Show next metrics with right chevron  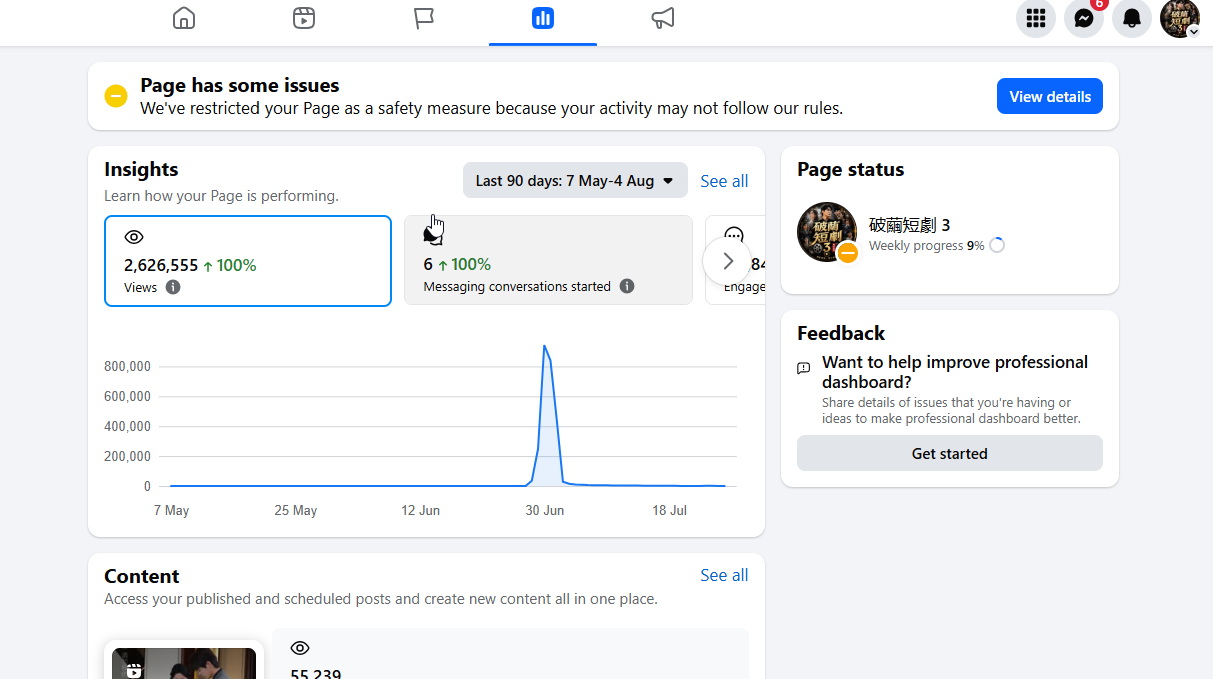pyautogui.click(x=728, y=261)
